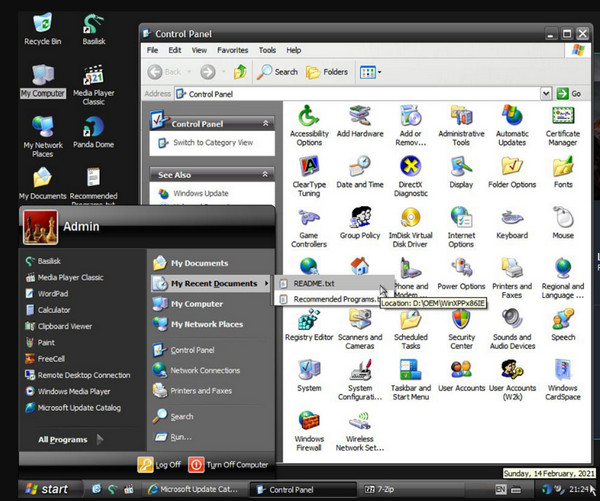The image size is (600, 501).
Task: Collapse the Control Panel side pane section
Action: point(265,123)
